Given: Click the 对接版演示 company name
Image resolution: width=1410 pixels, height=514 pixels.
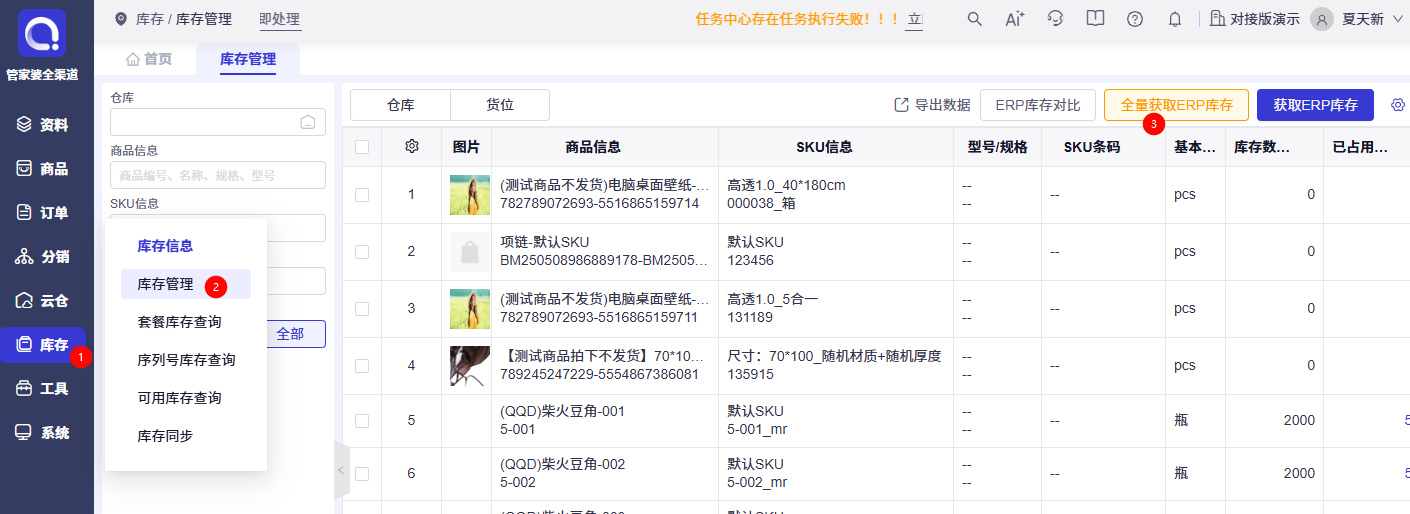Looking at the screenshot, I should point(1265,19).
